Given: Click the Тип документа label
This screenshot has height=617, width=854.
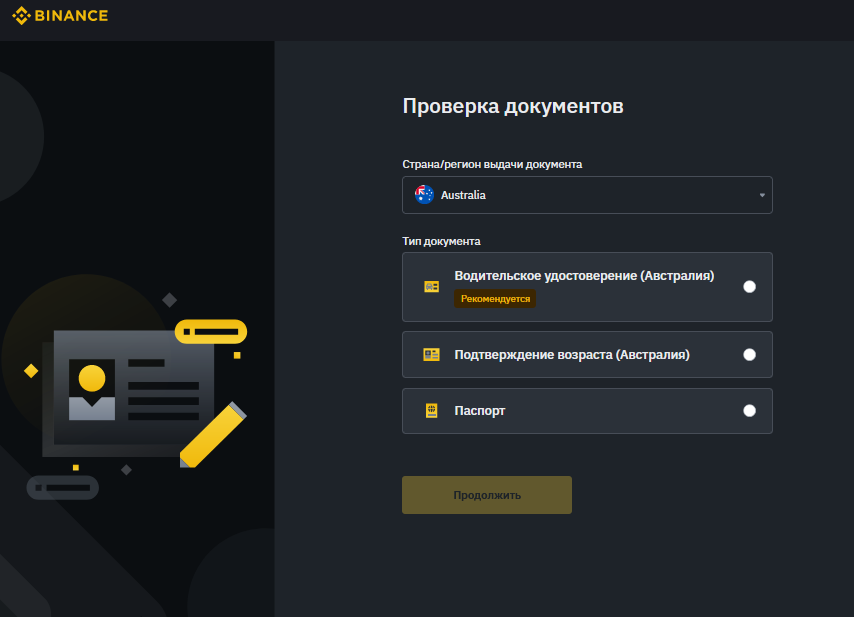Looking at the screenshot, I should [x=441, y=241].
